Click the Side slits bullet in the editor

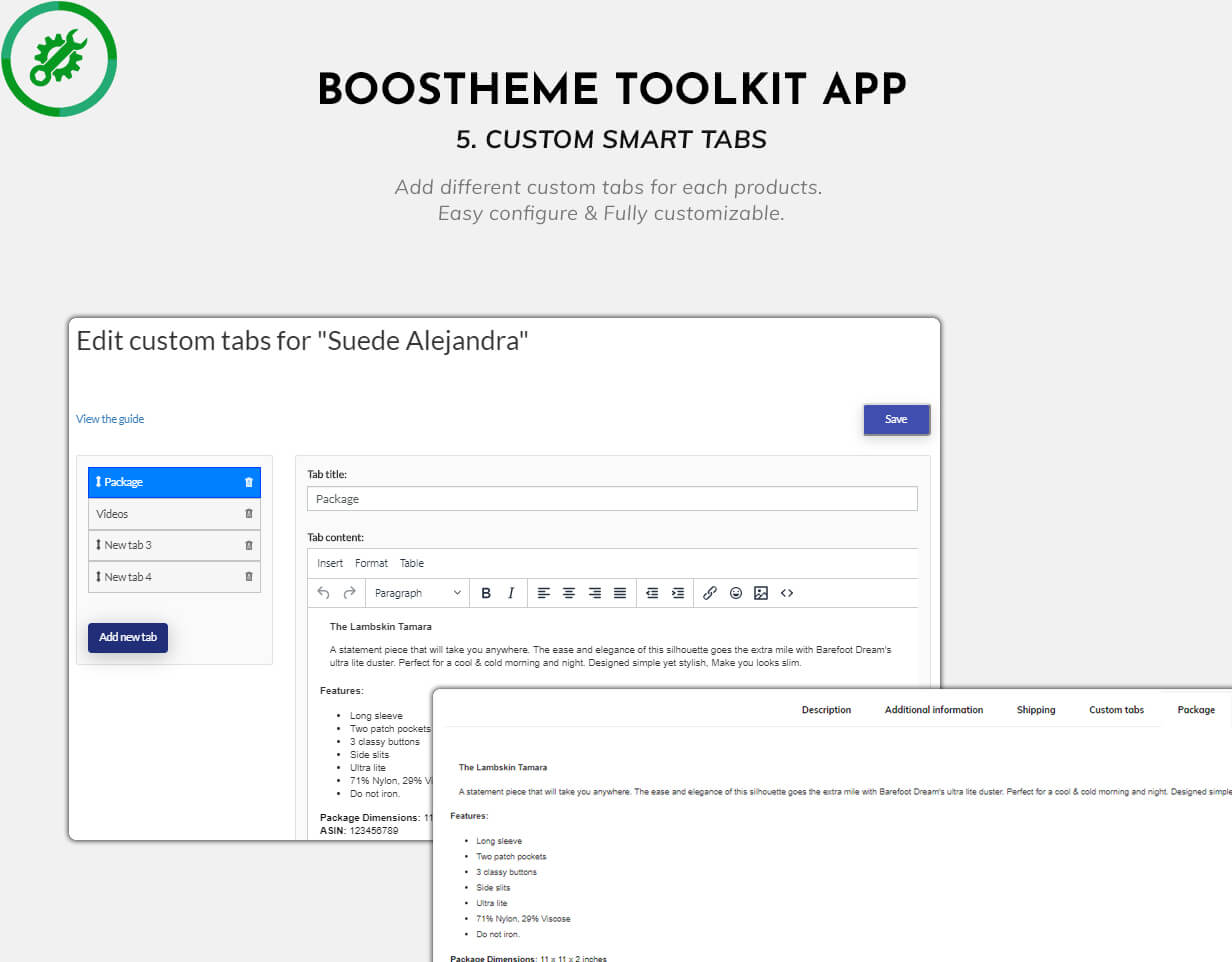click(x=370, y=755)
